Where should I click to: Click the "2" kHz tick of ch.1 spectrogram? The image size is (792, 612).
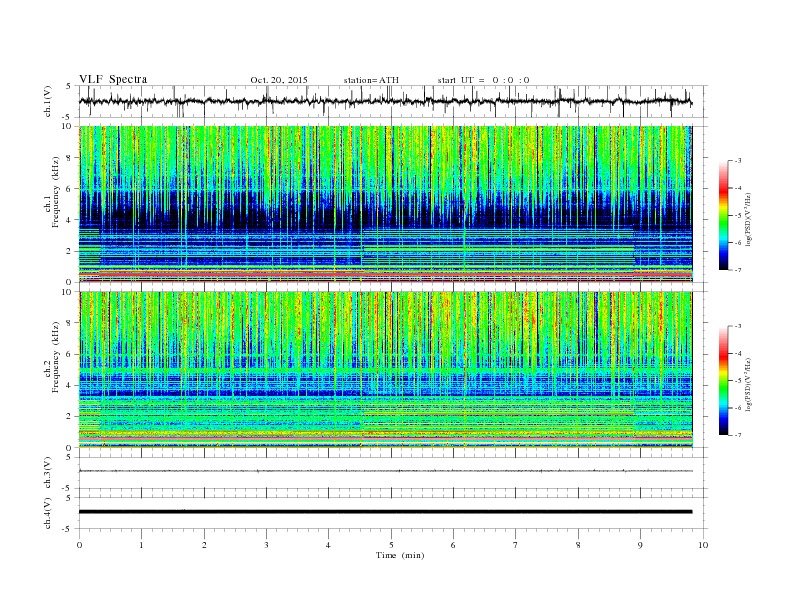[70, 251]
